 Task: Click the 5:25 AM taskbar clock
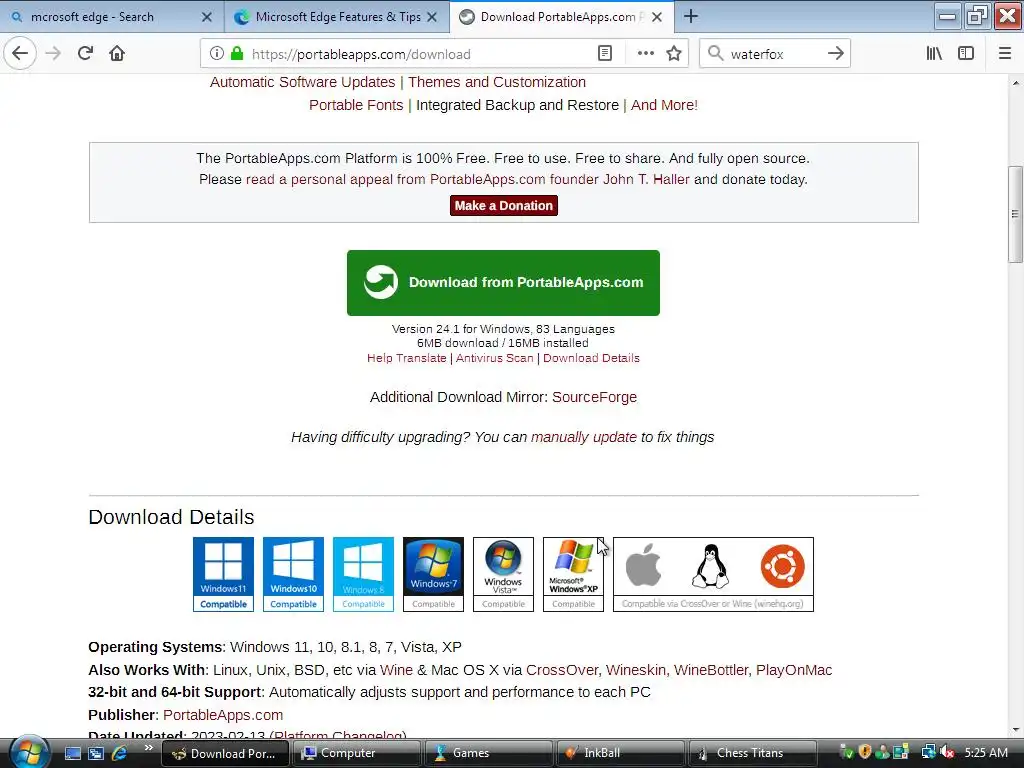coord(986,753)
